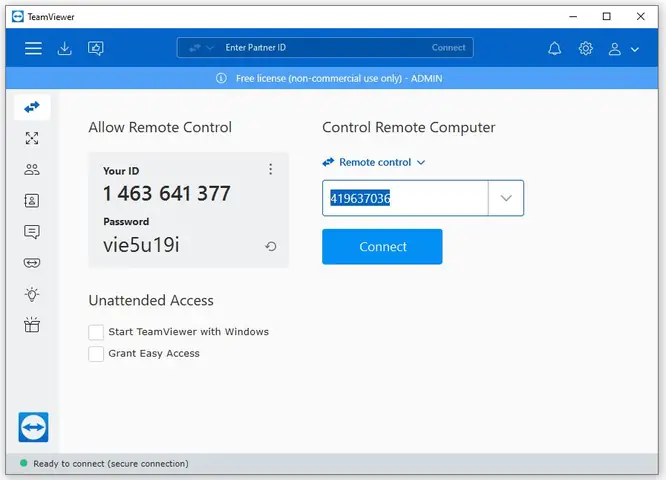Open the lightbulb Getting Started icon
Image resolution: width=666 pixels, height=480 pixels.
click(x=32, y=294)
